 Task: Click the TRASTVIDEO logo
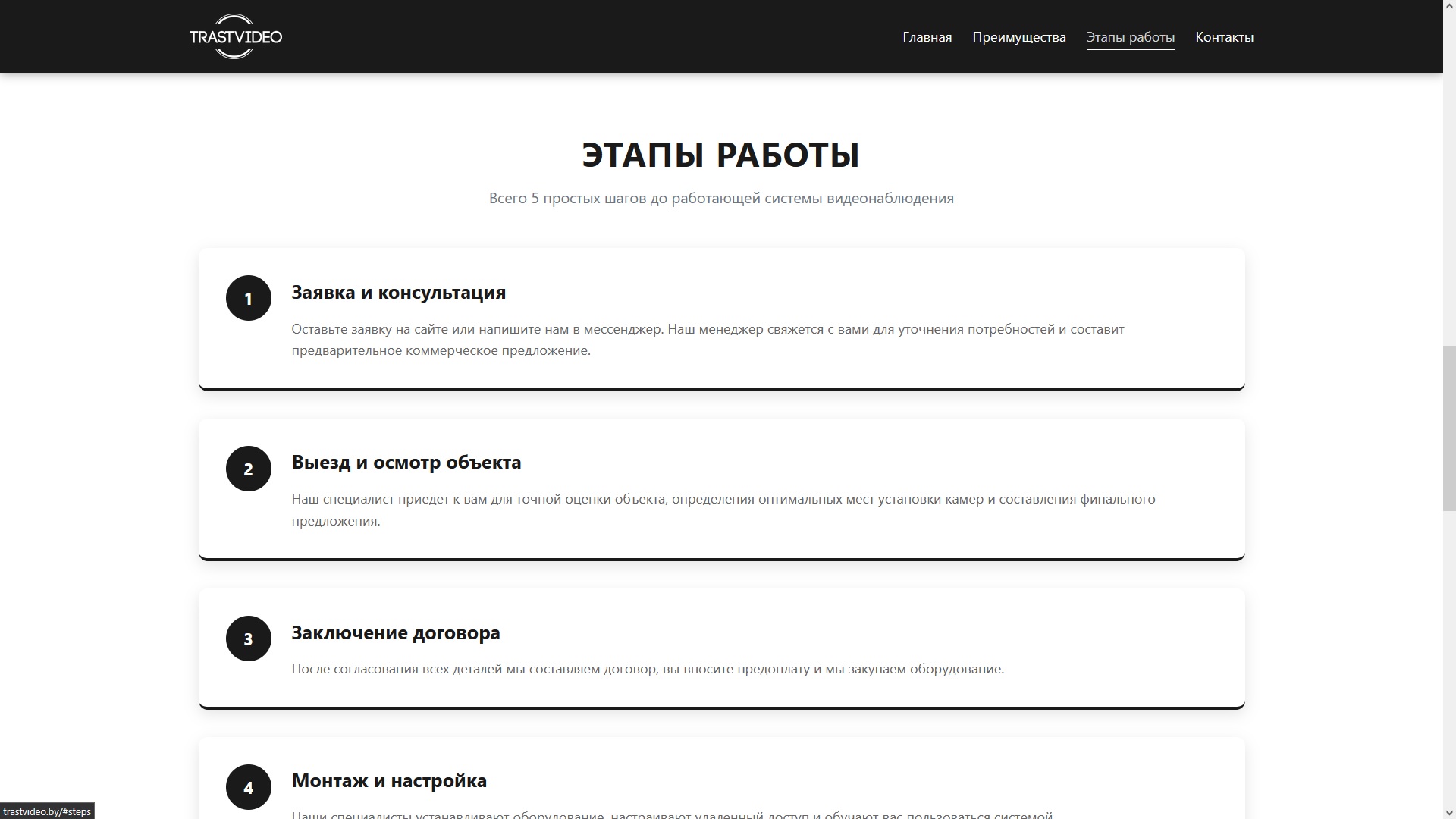235,36
